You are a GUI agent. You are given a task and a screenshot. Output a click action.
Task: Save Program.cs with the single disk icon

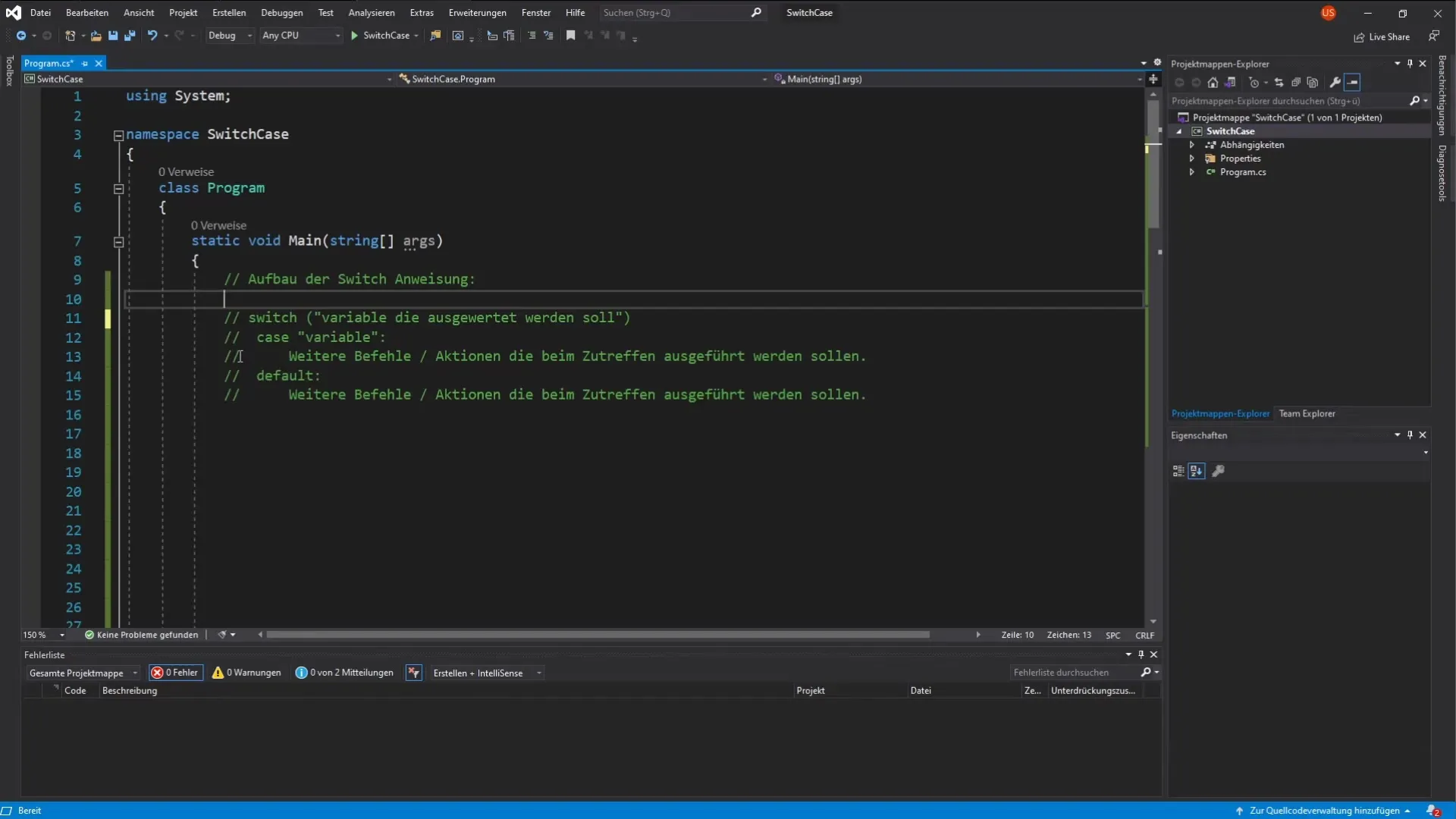pyautogui.click(x=113, y=36)
